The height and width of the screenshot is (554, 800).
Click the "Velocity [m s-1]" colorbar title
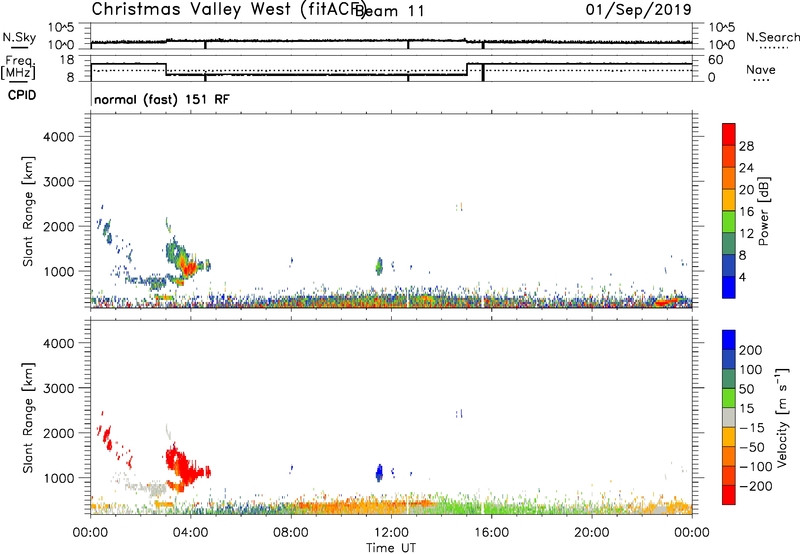point(781,417)
